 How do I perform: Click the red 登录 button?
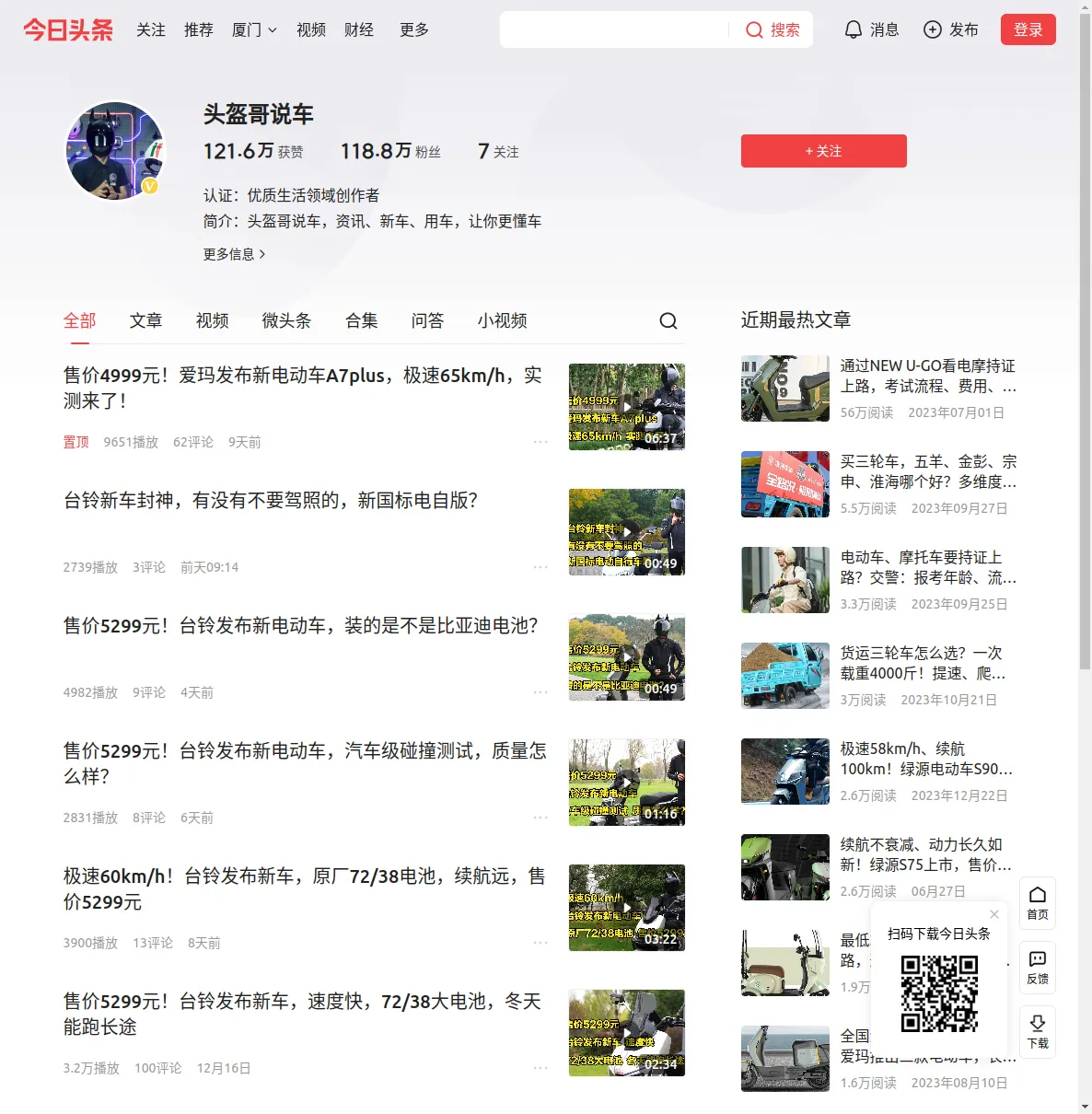pos(1028,29)
